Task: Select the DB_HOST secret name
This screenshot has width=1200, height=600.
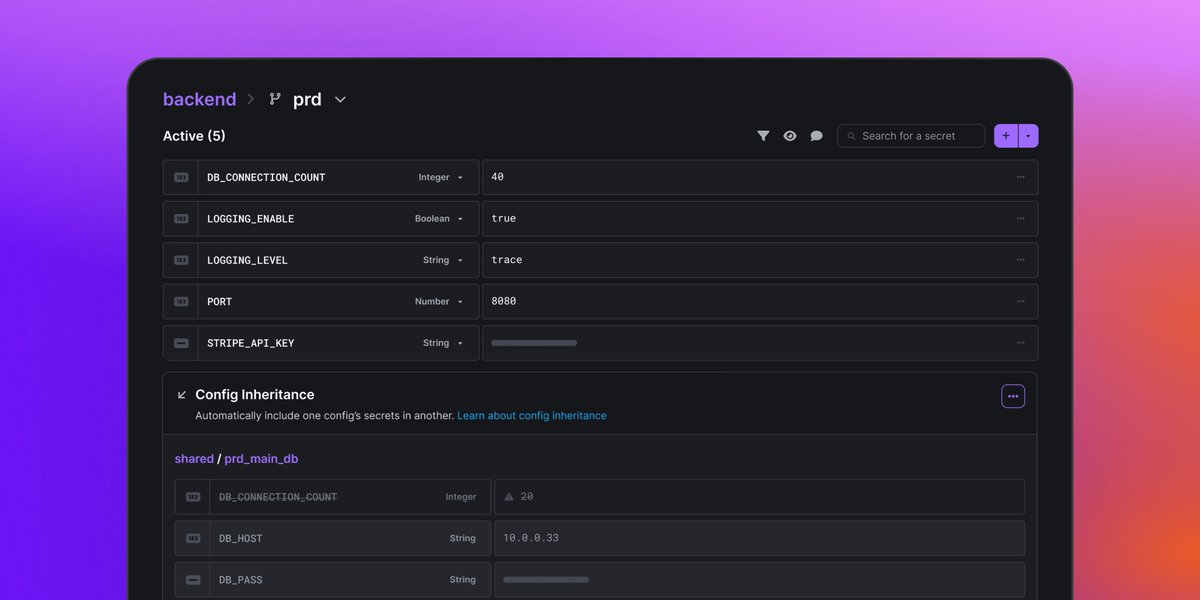Action: click(x=241, y=538)
